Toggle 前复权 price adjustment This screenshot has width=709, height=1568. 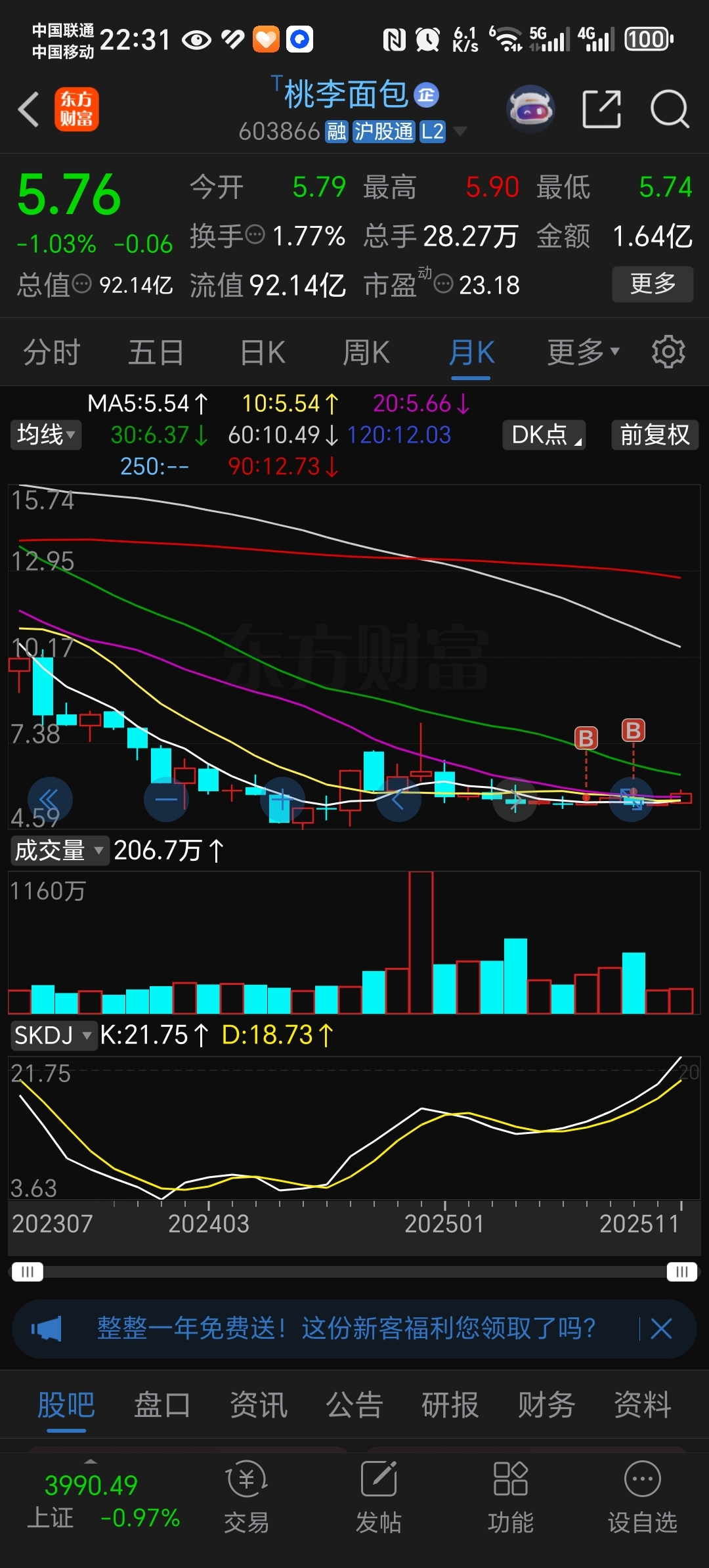coord(655,435)
